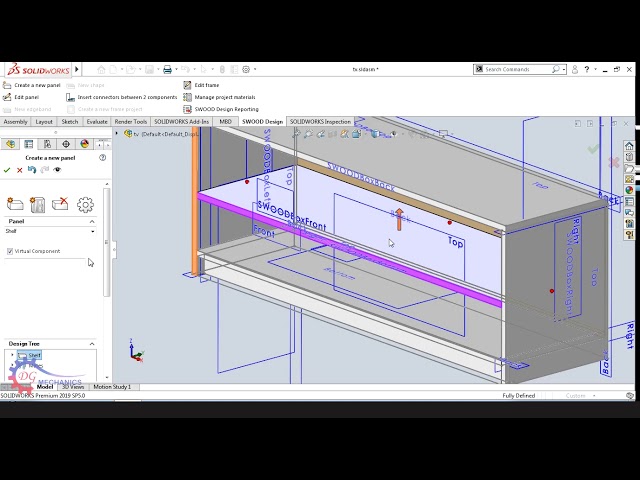Open the PropertyManager tab icon
640x480 pixels.
(x=29, y=144)
